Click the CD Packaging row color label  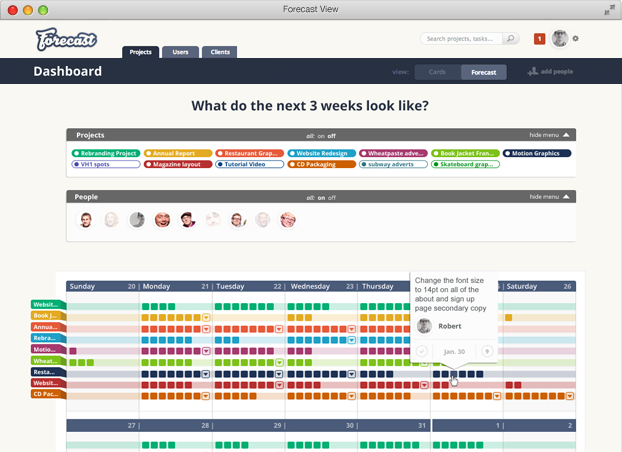(48, 394)
